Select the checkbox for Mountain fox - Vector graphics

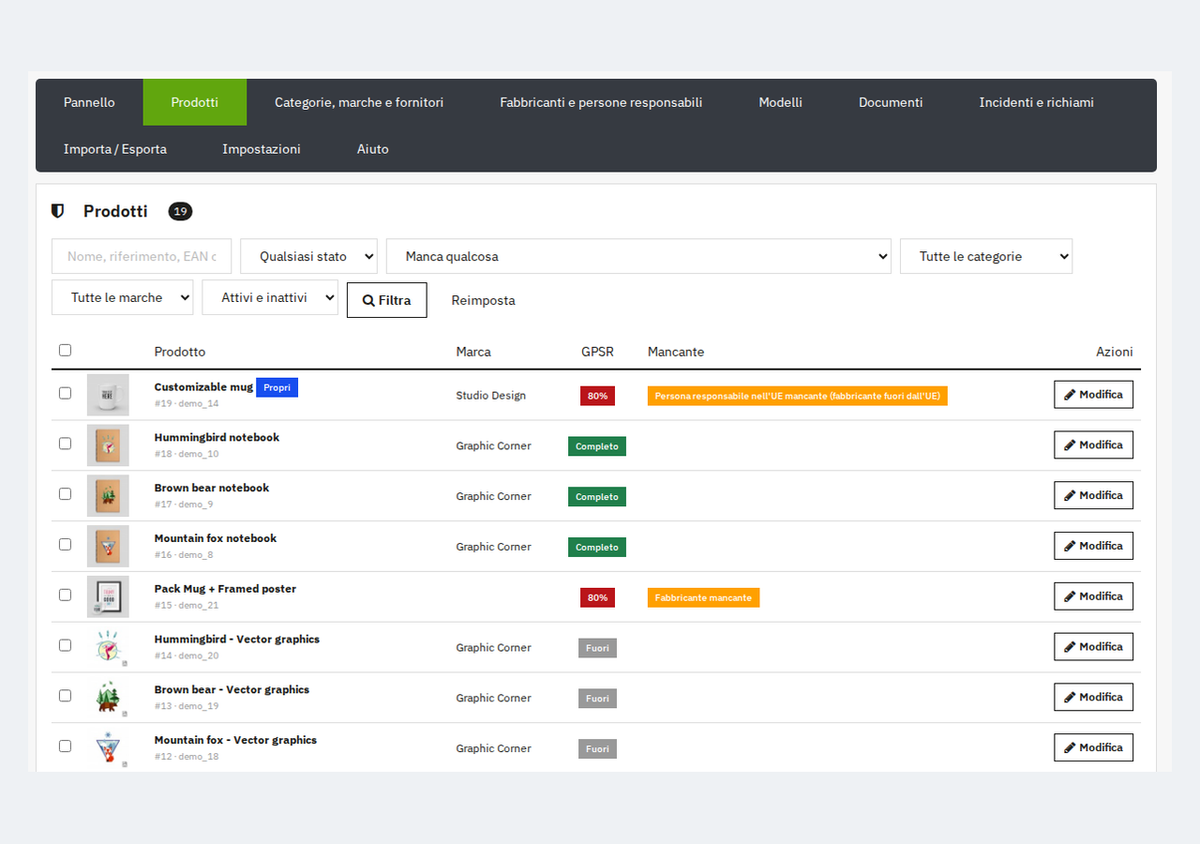tap(65, 746)
